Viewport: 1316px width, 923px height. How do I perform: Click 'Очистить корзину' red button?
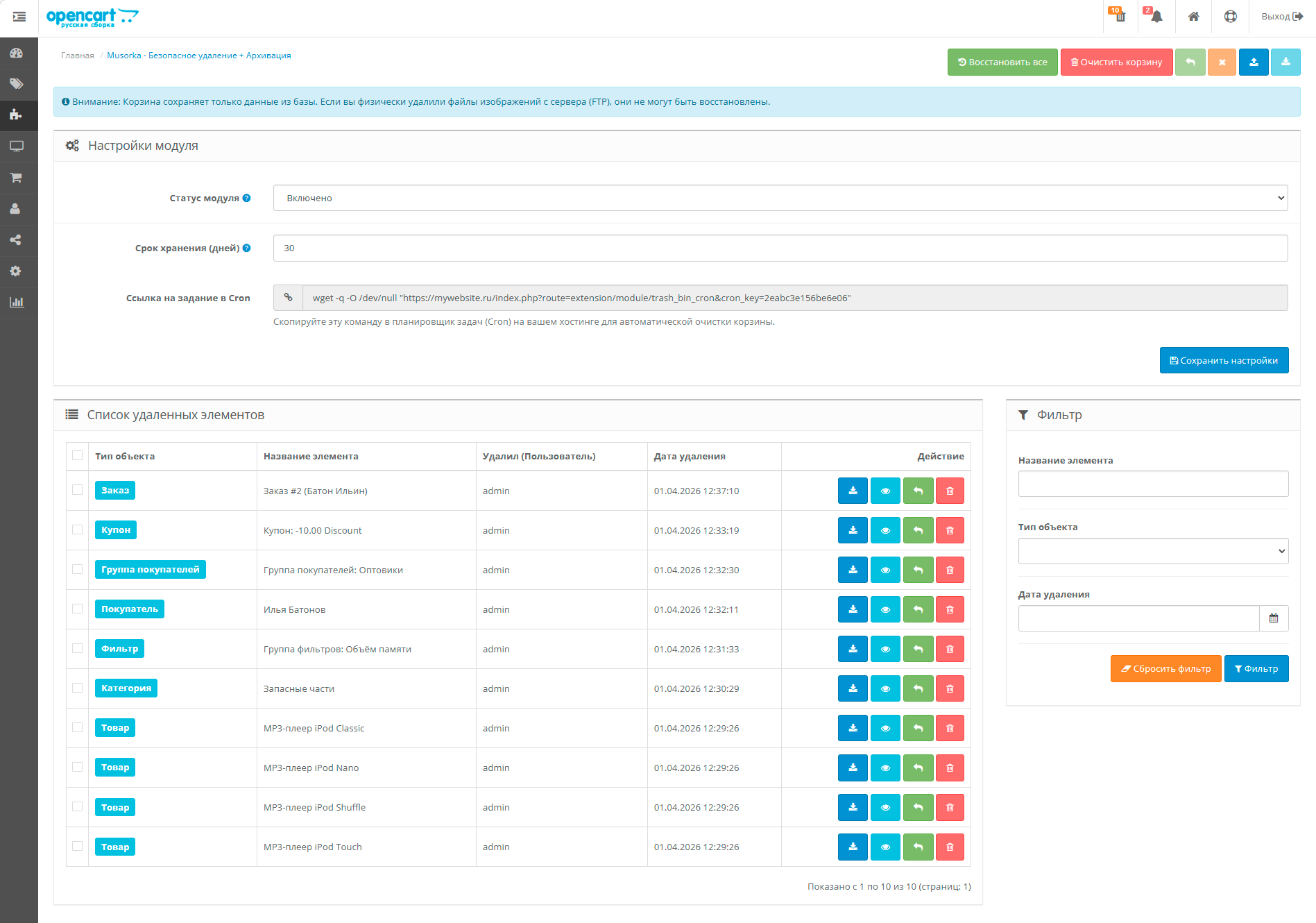pyautogui.click(x=1116, y=62)
